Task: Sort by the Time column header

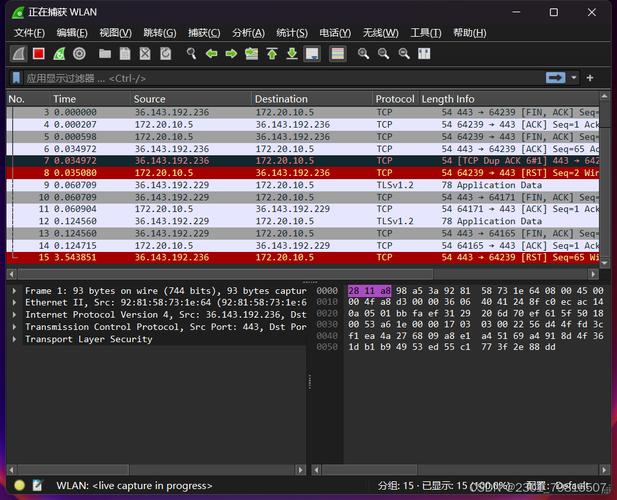Action: (91, 99)
